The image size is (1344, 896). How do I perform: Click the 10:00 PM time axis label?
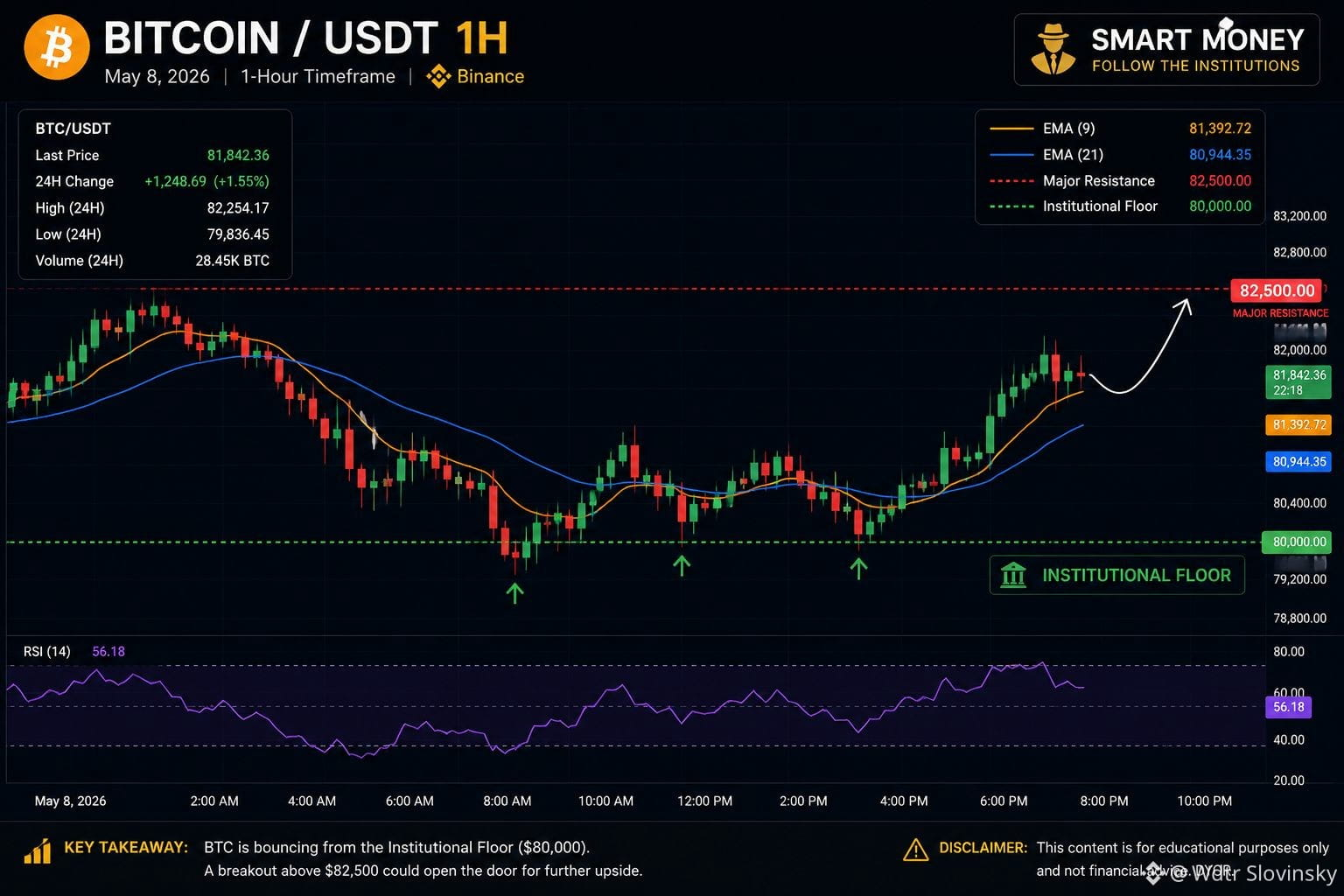(1205, 801)
